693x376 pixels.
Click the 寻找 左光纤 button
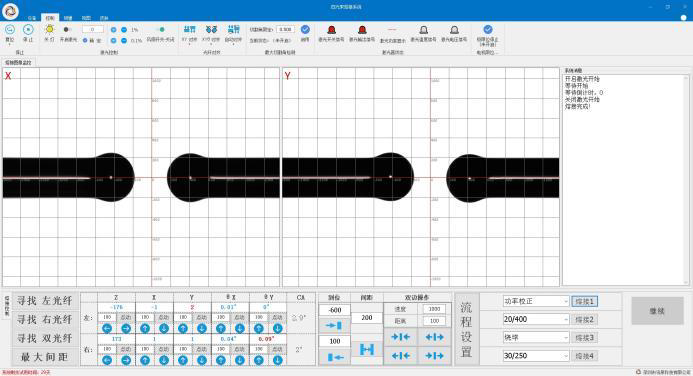[45, 301]
